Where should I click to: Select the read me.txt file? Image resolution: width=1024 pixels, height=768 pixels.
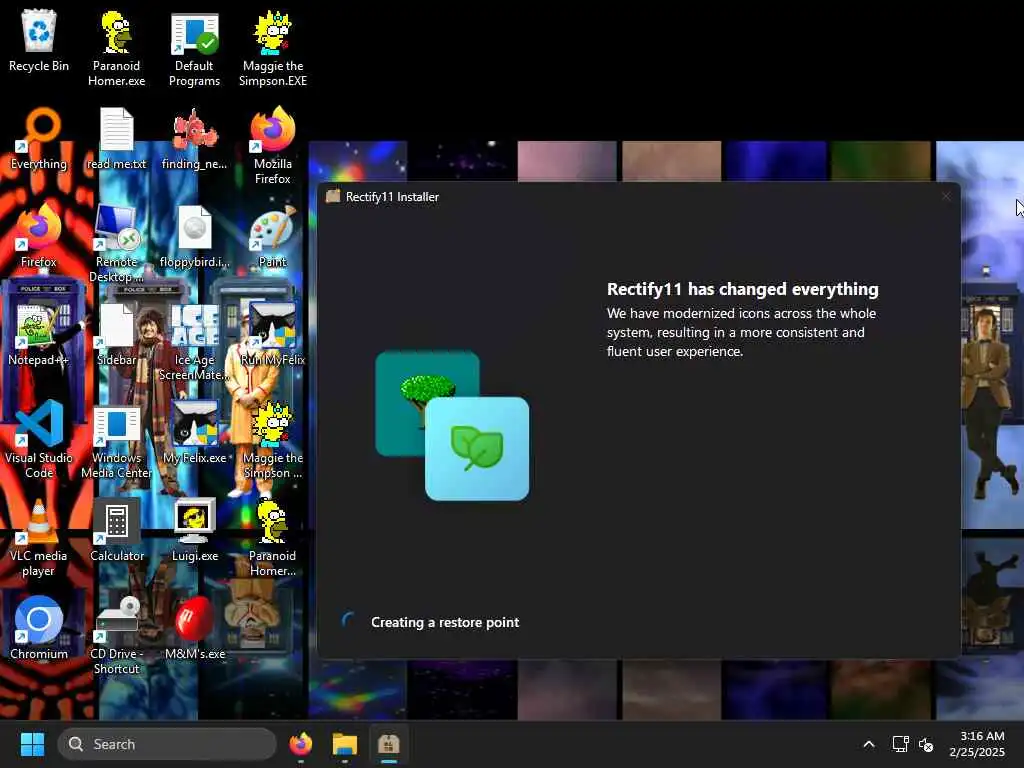click(x=116, y=139)
